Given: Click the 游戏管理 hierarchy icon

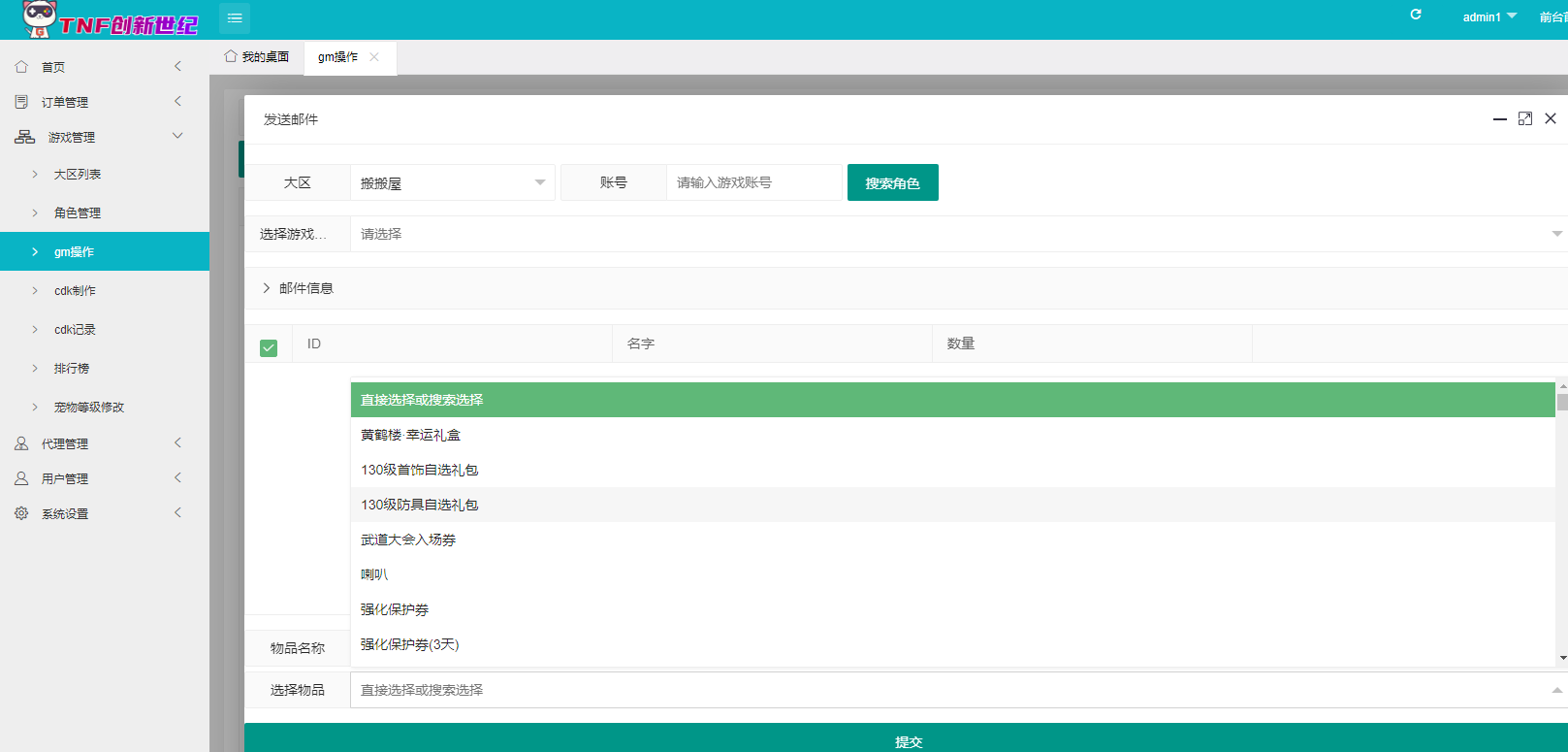Looking at the screenshot, I should tap(24, 137).
